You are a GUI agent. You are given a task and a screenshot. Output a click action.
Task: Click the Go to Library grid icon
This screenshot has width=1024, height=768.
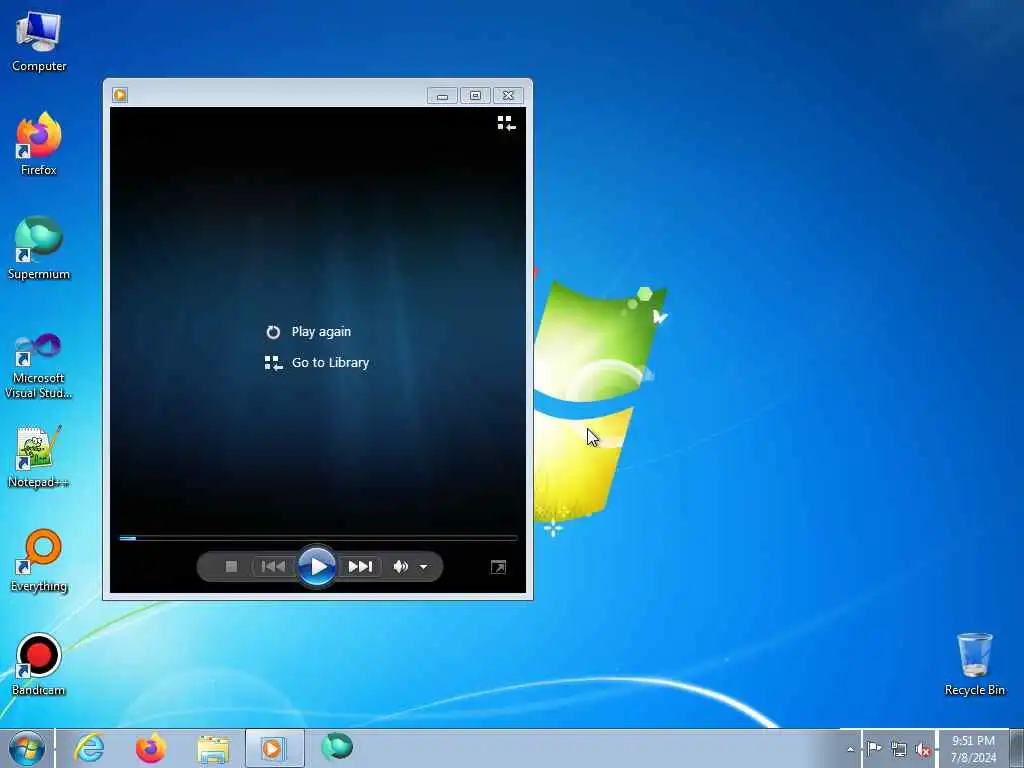273,363
